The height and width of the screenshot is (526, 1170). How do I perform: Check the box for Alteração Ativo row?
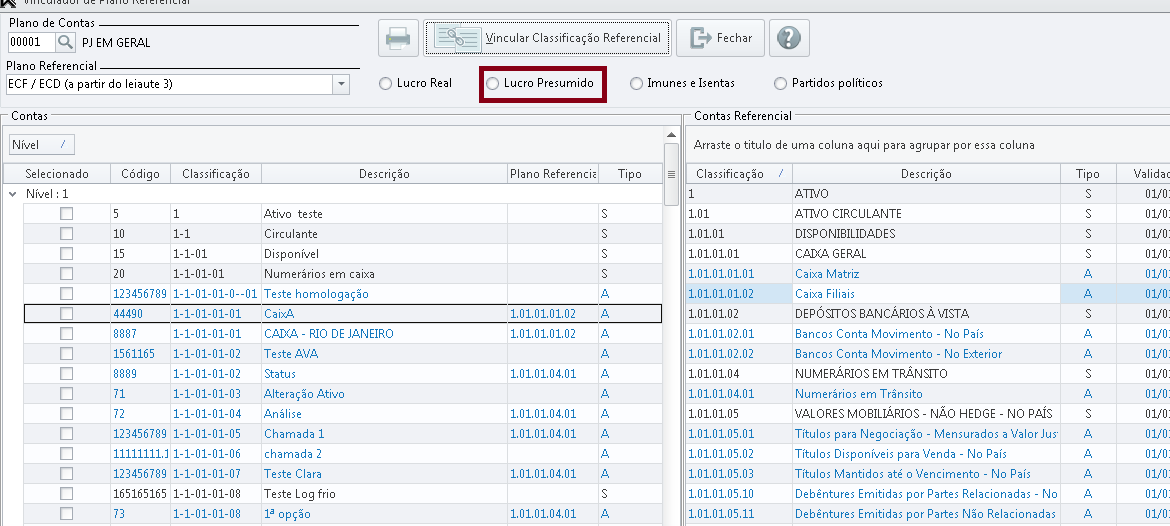tap(66, 394)
